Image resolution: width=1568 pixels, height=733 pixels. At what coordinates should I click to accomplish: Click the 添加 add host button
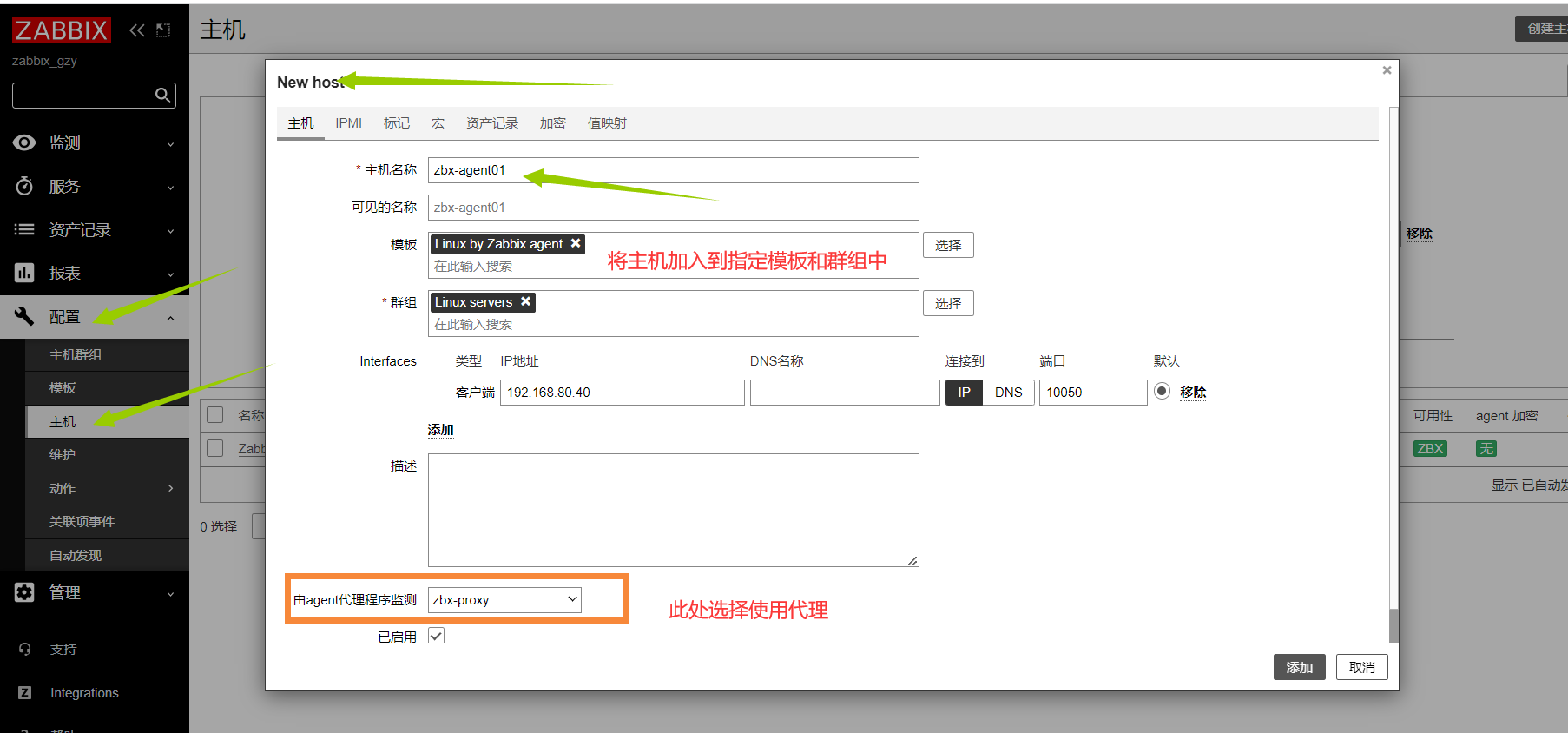tap(1299, 667)
